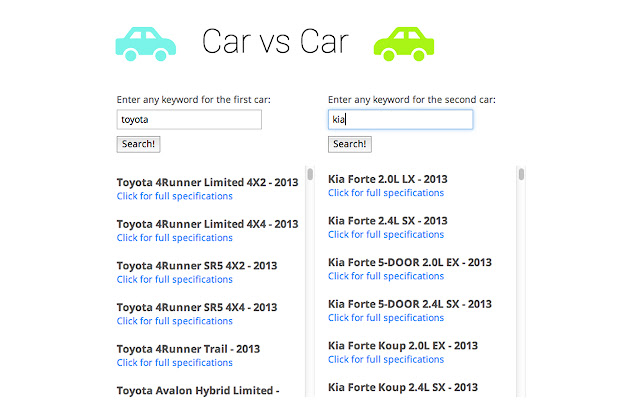
Task: Click the Car vs Car title
Action: pos(275,42)
